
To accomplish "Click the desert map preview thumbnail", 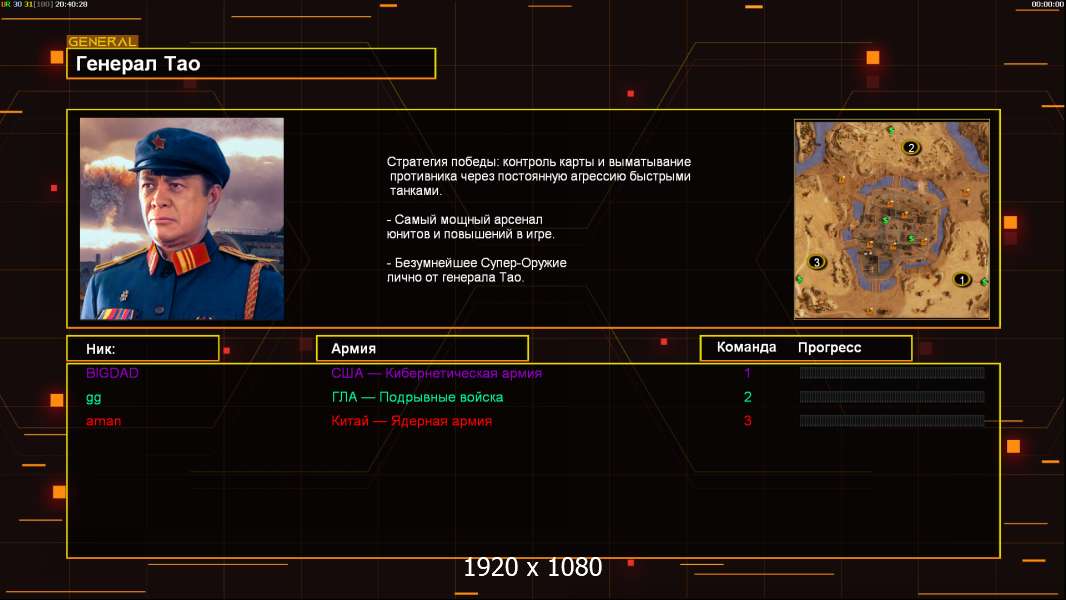I will coord(891,219).
